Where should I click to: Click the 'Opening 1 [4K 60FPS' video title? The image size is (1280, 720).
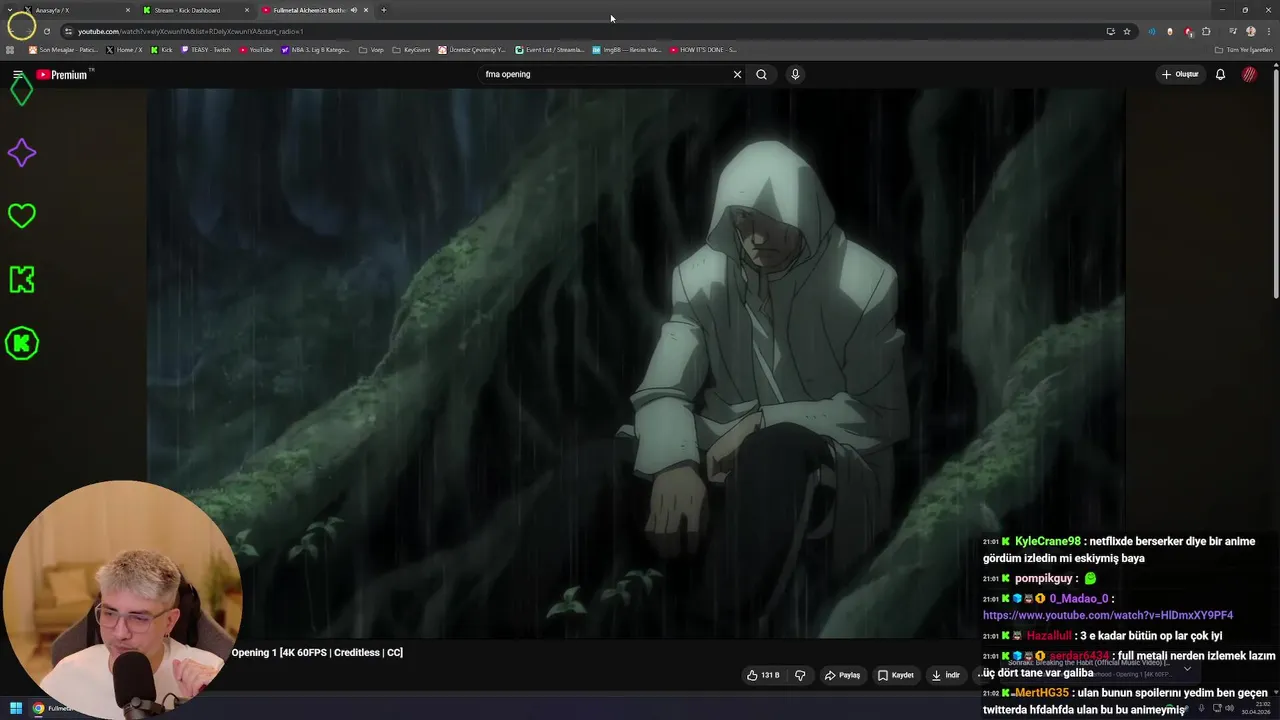[317, 652]
